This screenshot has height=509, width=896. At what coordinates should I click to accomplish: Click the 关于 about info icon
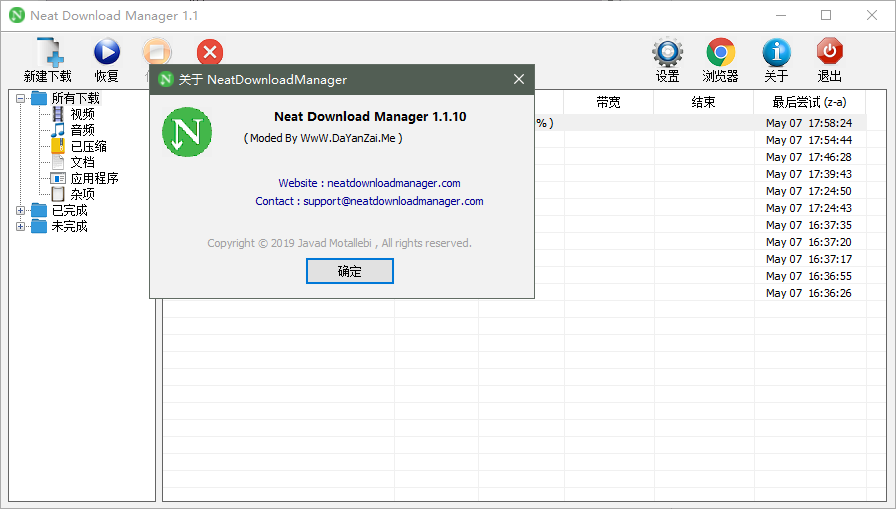[x=777, y=52]
